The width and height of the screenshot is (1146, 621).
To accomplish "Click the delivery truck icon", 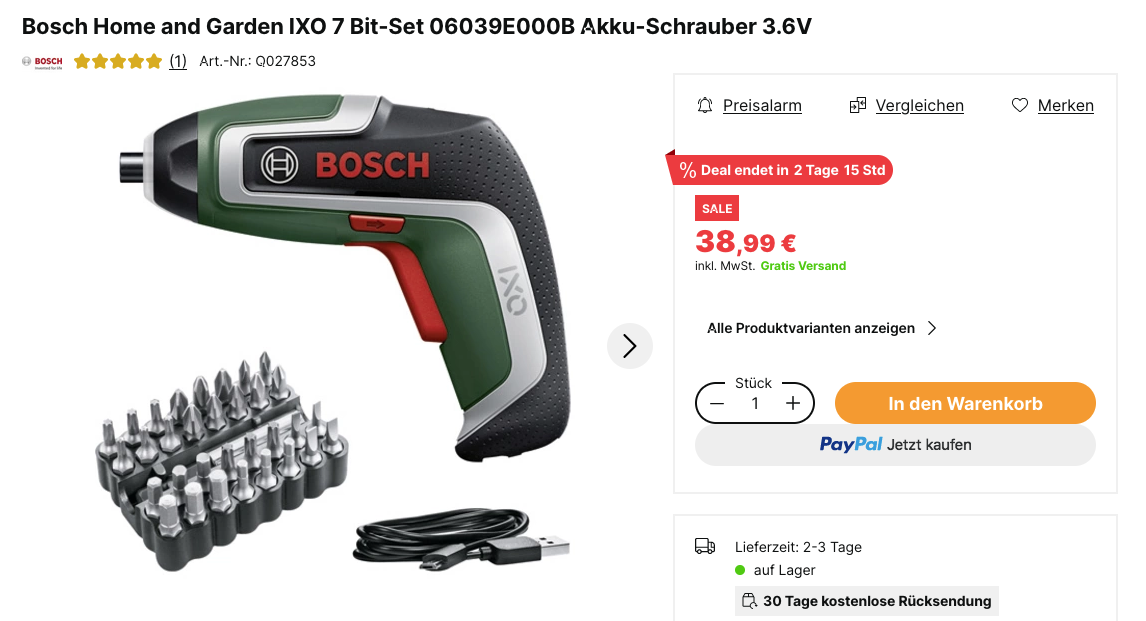I will tap(705, 546).
